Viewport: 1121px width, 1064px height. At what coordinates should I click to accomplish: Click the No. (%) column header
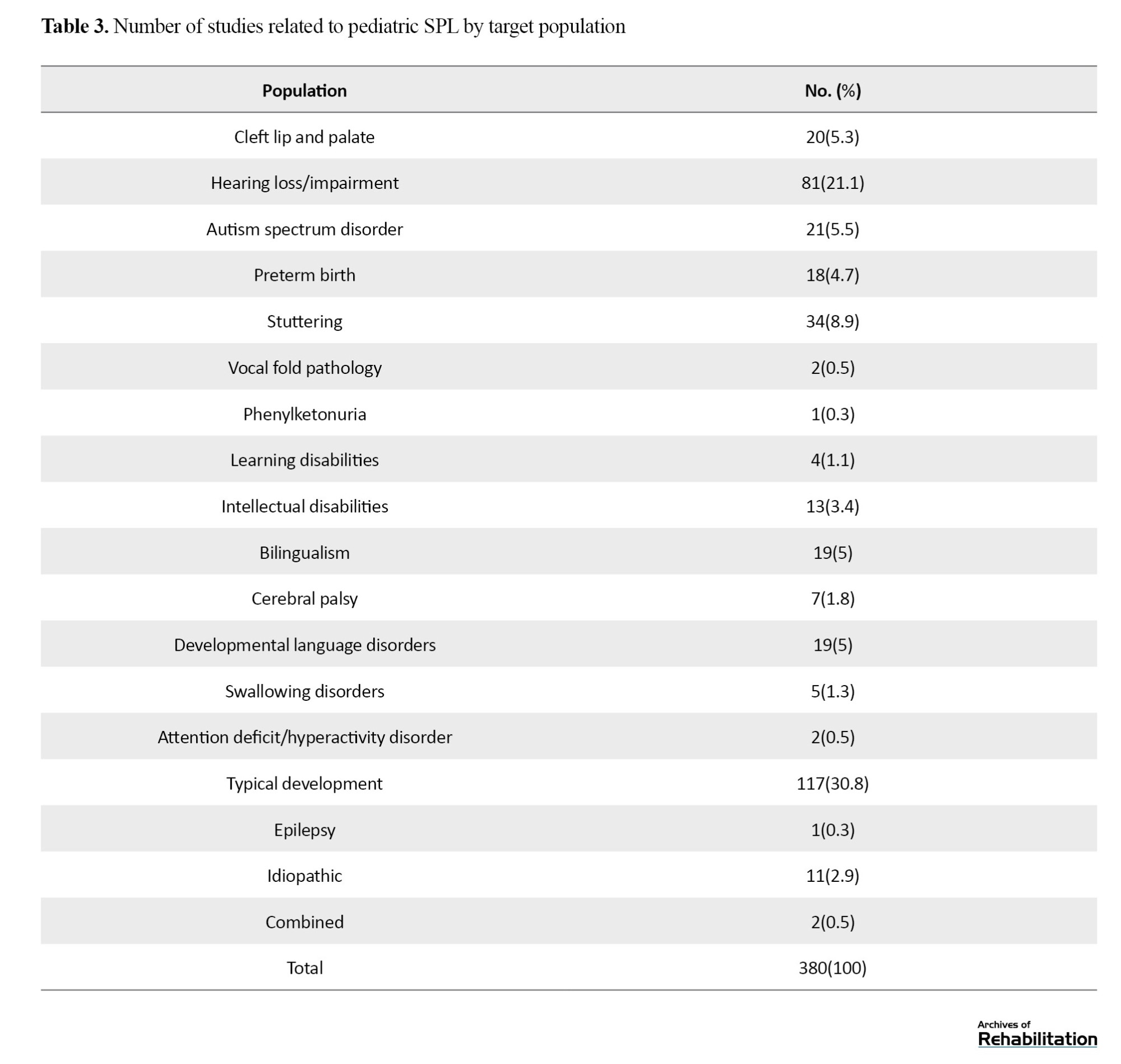coord(832,91)
